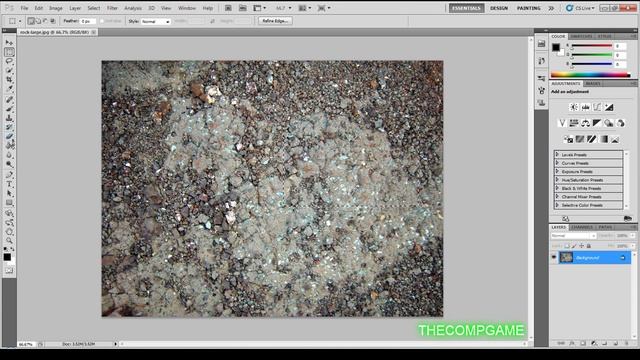
Task: Expand Curves Presets
Action: coord(558,163)
